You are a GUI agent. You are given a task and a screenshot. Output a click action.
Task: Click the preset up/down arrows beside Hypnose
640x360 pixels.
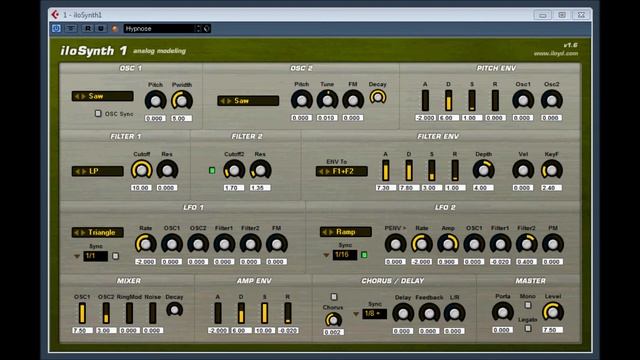point(198,29)
